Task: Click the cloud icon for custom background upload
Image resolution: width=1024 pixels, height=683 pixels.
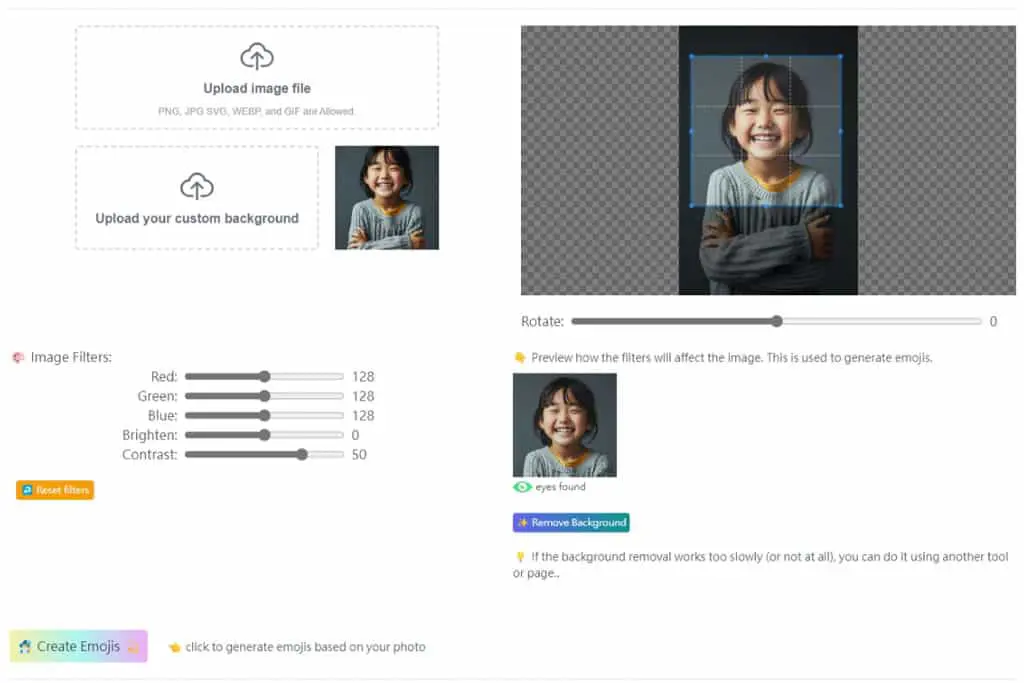Action: point(197,186)
